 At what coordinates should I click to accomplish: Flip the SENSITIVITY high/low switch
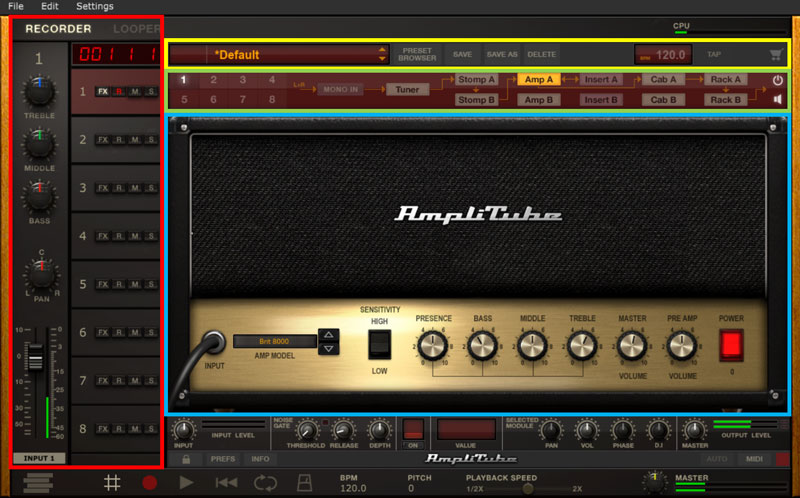click(380, 344)
